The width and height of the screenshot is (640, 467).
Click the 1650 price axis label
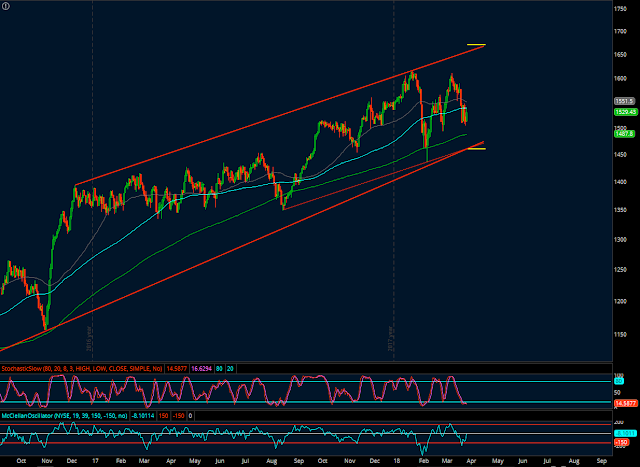[x=620, y=54]
